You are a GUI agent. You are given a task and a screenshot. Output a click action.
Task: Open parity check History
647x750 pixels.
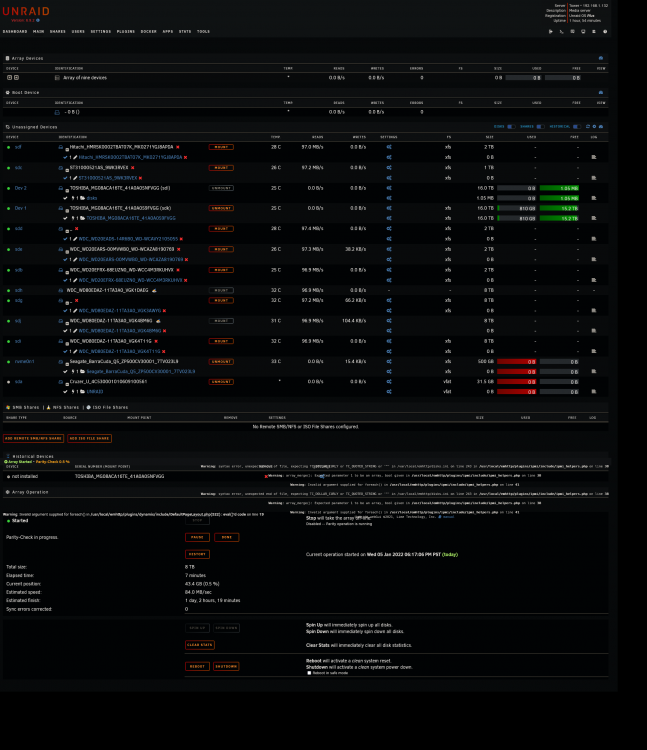click(197, 554)
